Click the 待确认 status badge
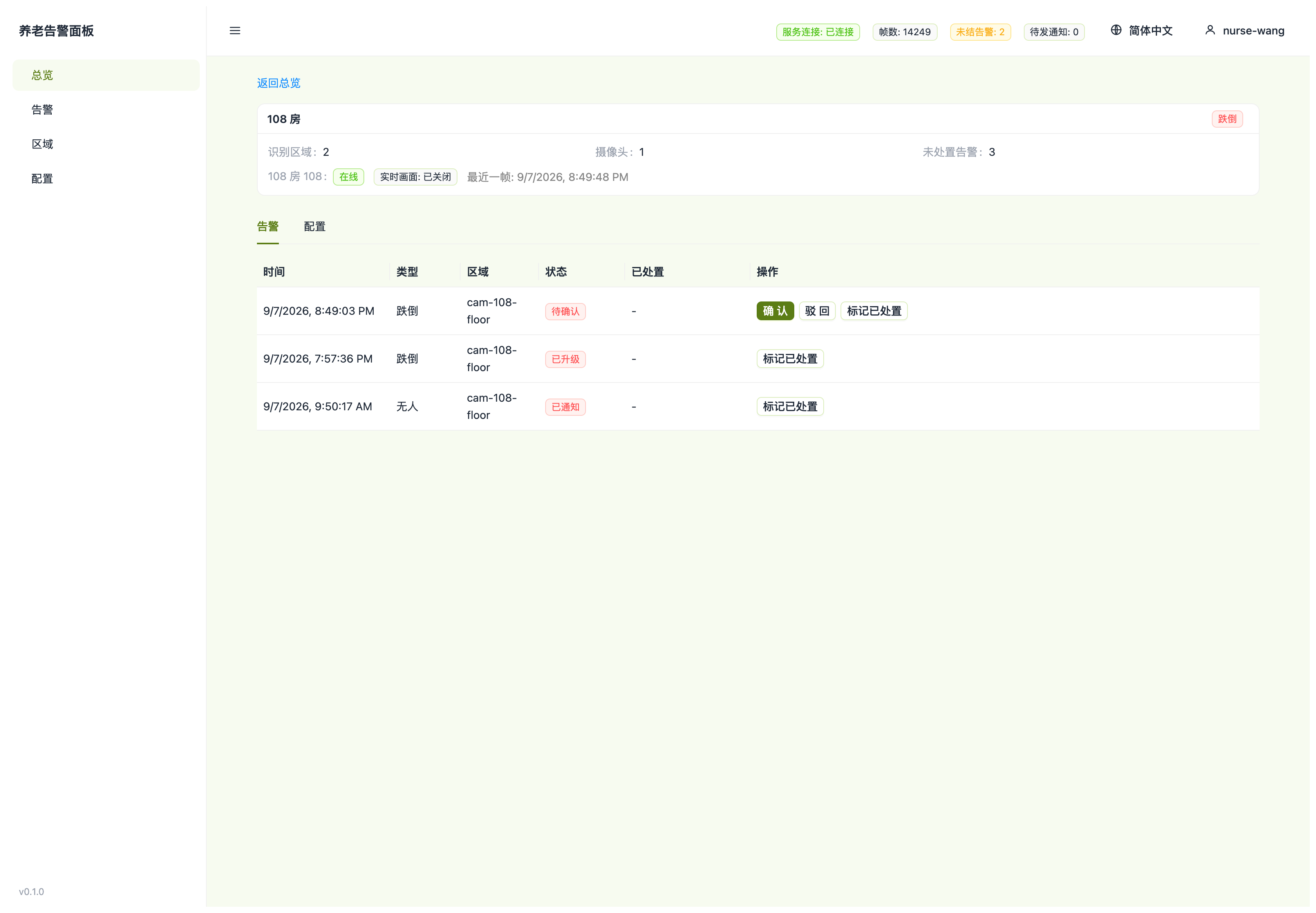 click(x=565, y=312)
